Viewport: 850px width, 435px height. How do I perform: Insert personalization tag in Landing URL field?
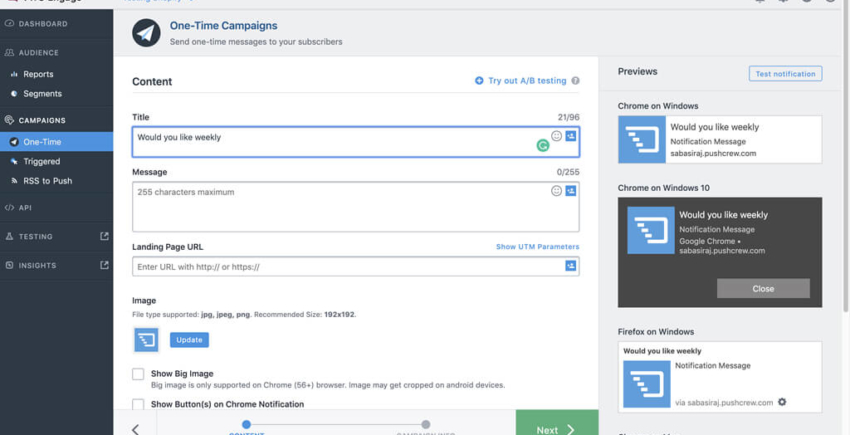coord(570,266)
